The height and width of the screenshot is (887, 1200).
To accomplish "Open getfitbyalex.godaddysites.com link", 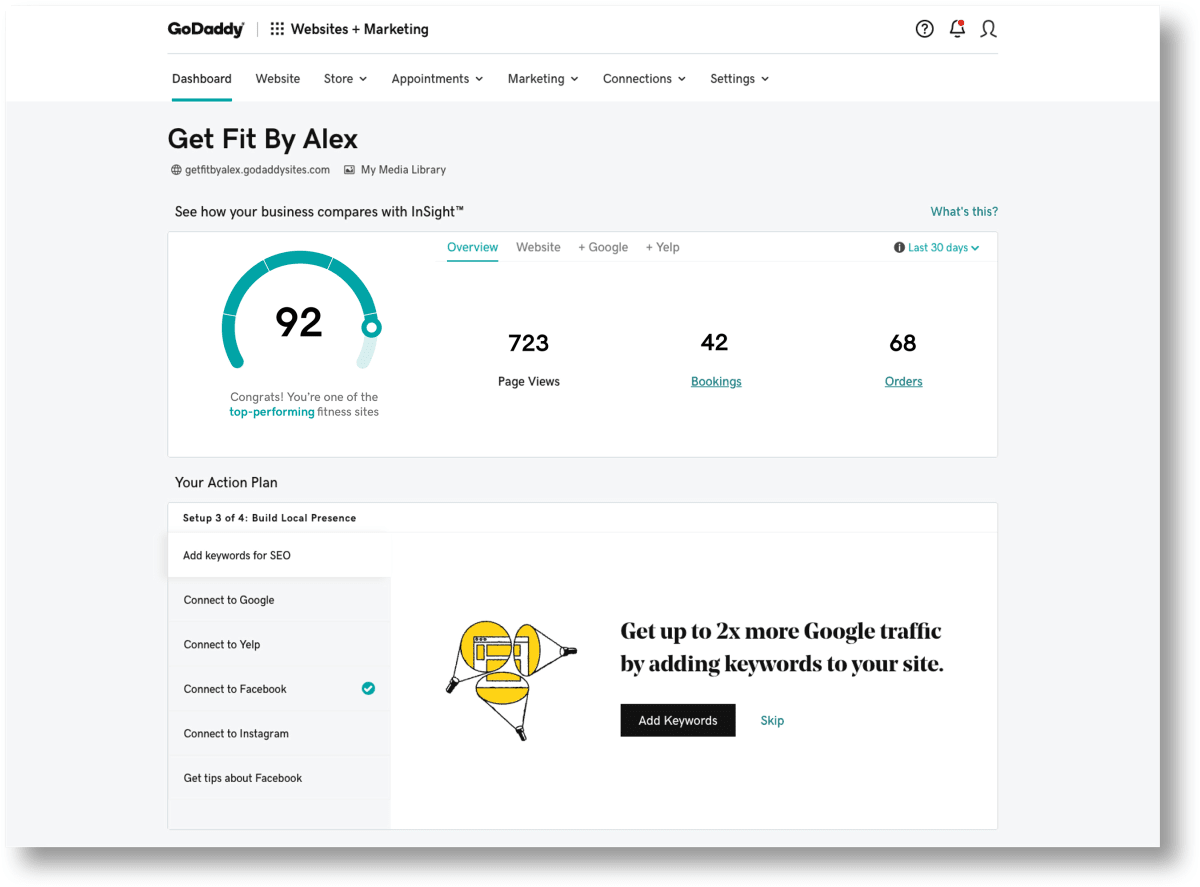I will (257, 170).
